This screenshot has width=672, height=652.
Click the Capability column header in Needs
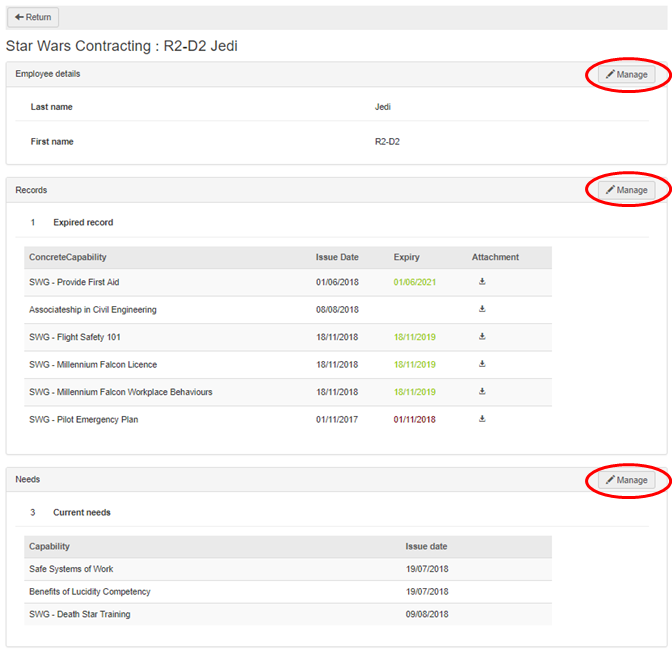point(50,547)
